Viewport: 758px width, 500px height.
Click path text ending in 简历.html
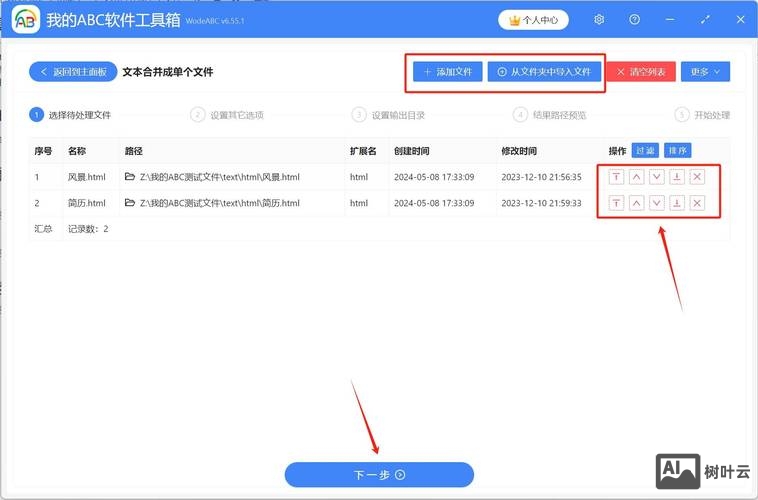point(220,203)
